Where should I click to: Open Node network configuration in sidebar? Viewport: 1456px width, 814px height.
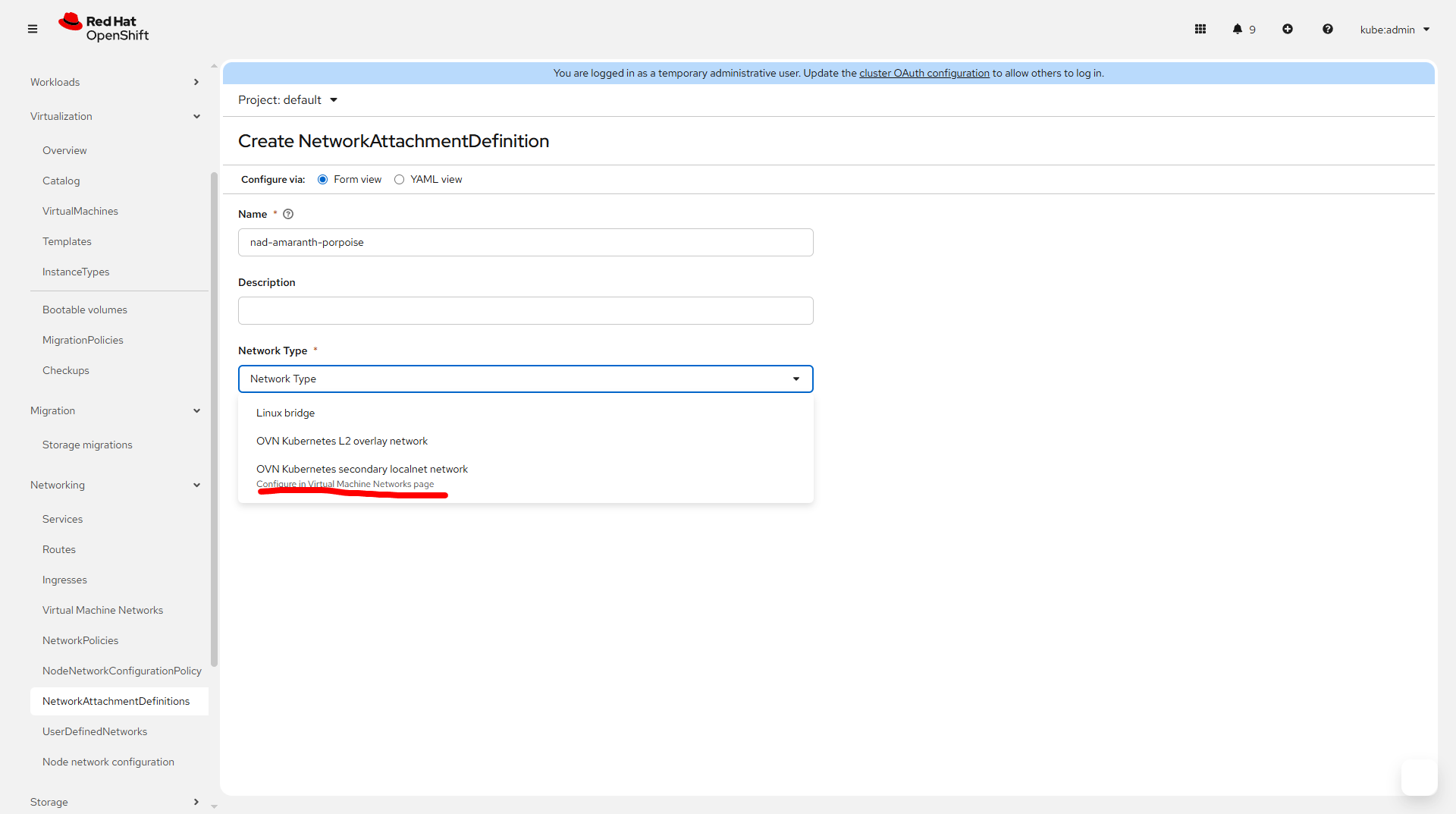[x=108, y=762]
